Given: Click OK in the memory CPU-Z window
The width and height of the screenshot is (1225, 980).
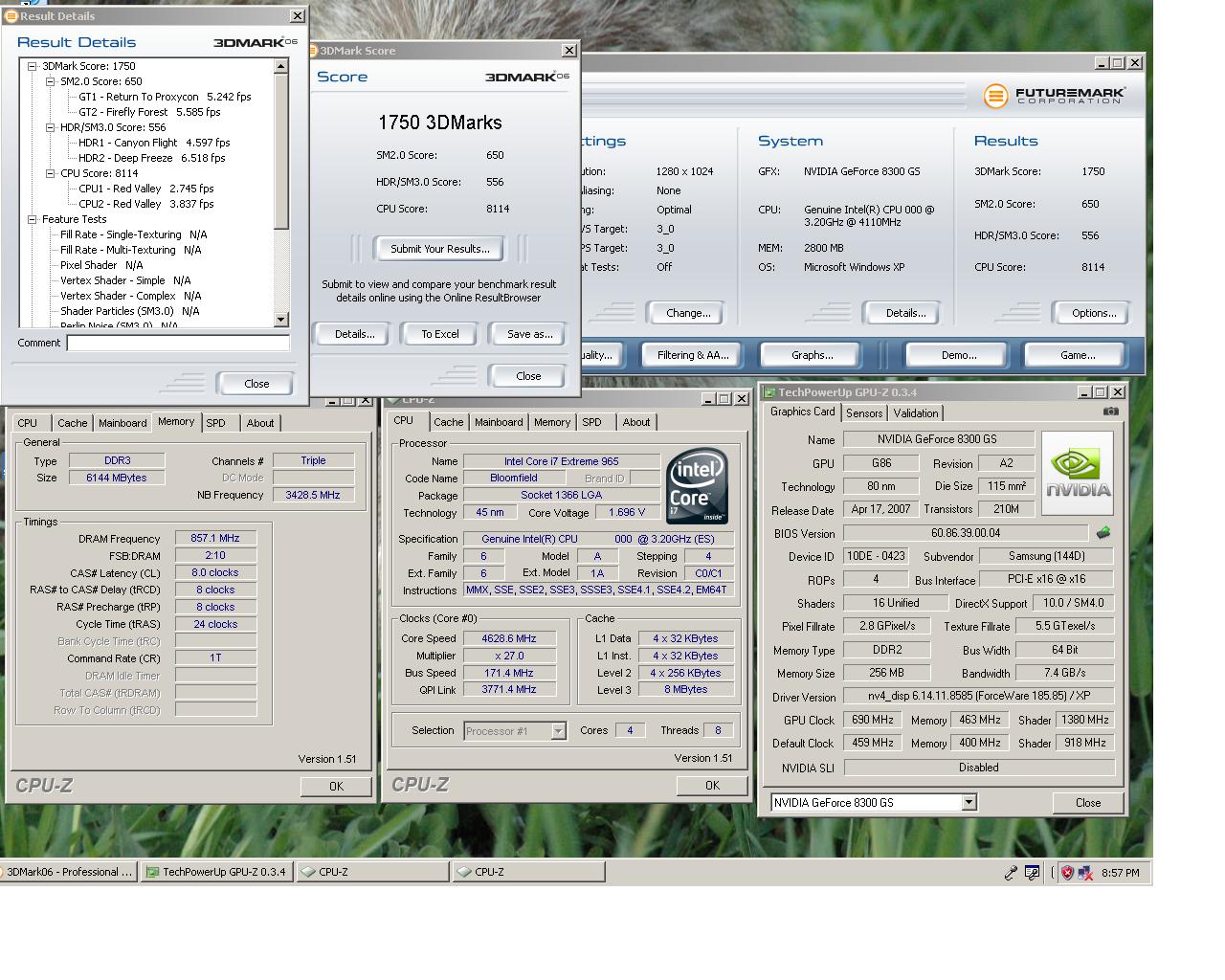Looking at the screenshot, I should 336,786.
